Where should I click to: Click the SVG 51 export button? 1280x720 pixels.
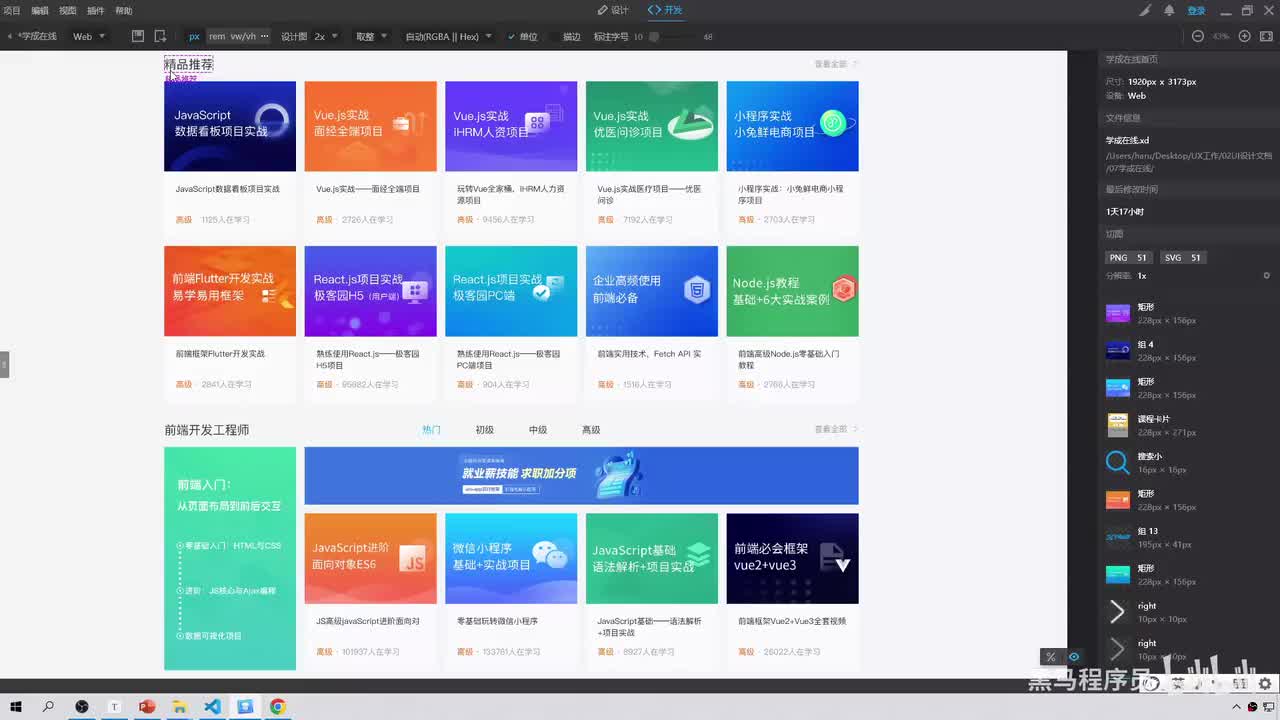pos(1183,257)
